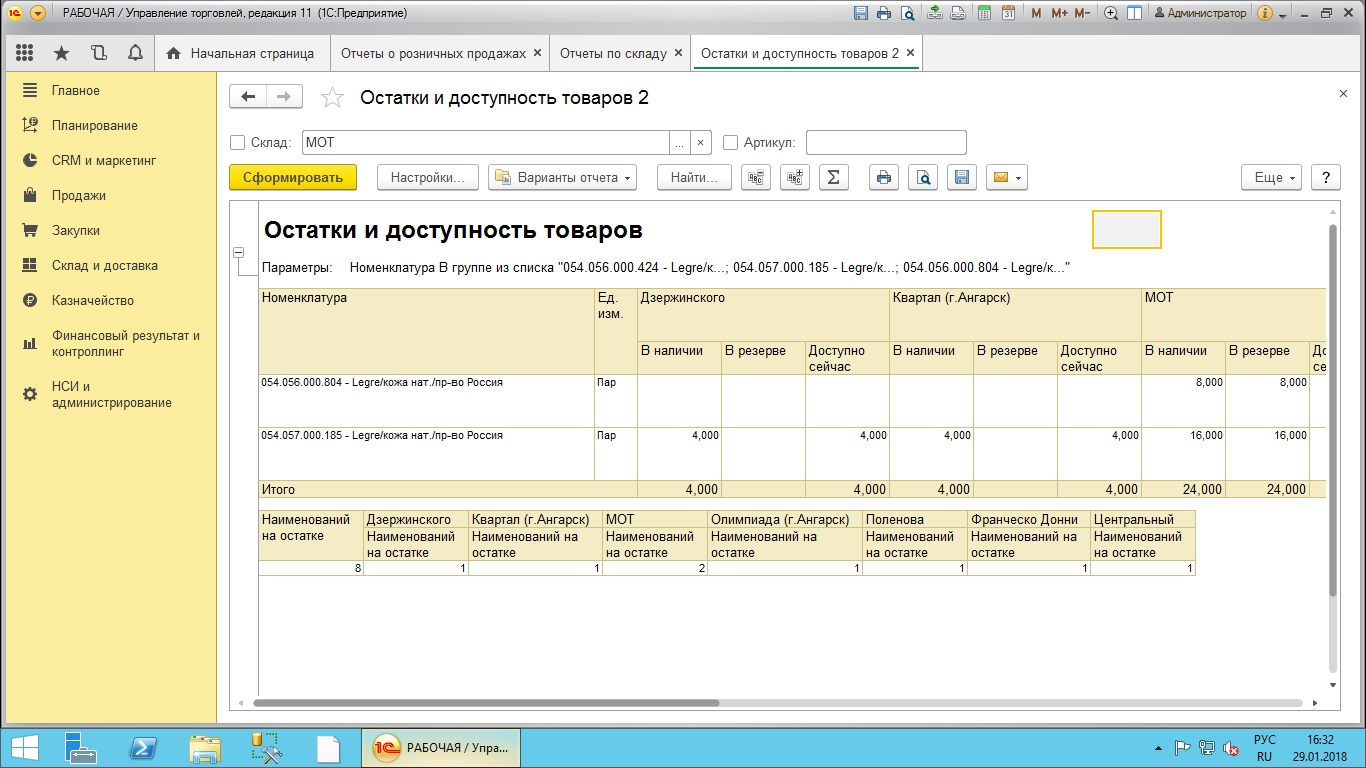
Task: Click the Sum (Σ) toolbar icon
Action: pyautogui.click(x=833, y=178)
